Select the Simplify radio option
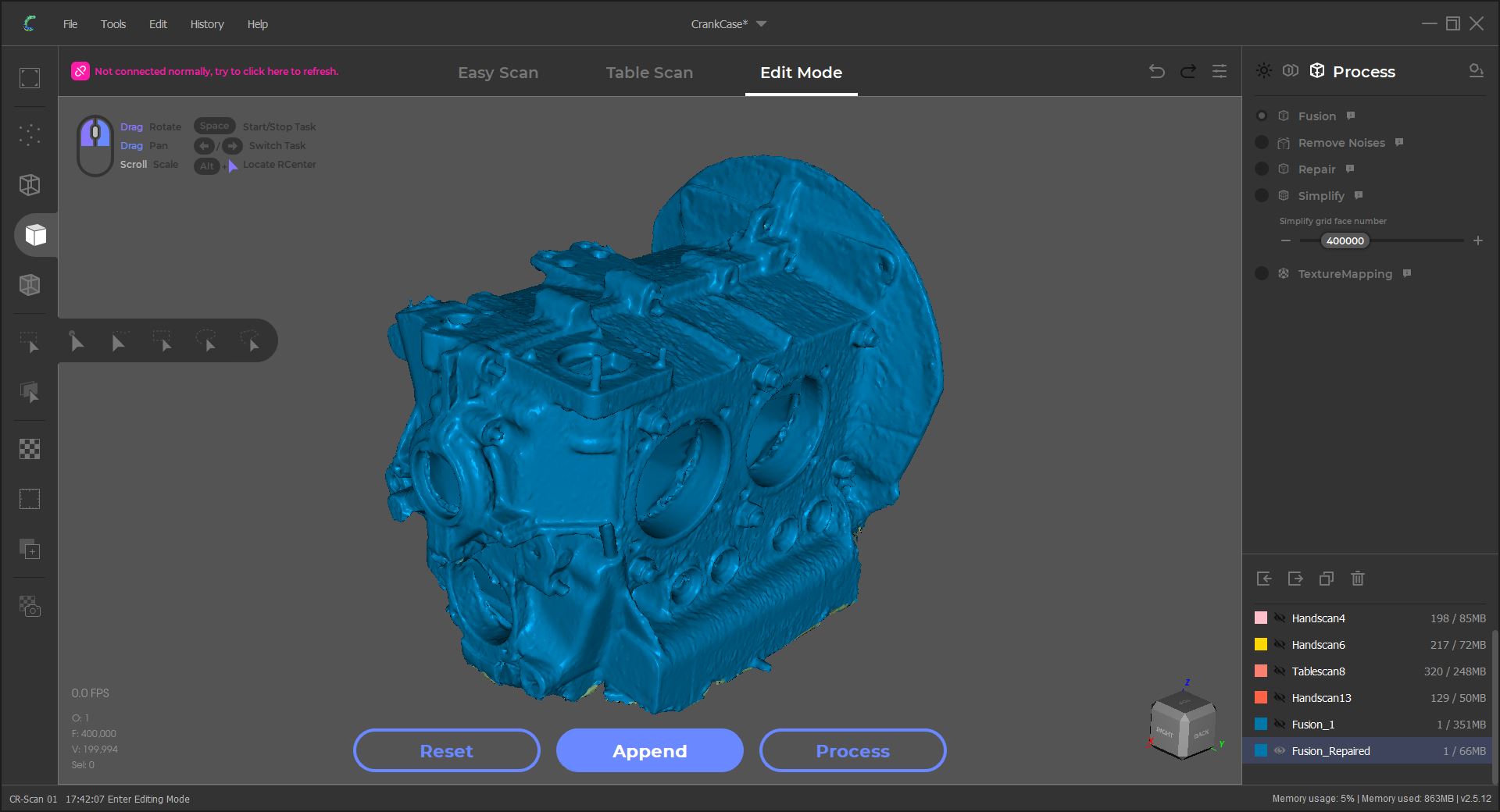This screenshot has height=812, width=1500. [x=1262, y=195]
